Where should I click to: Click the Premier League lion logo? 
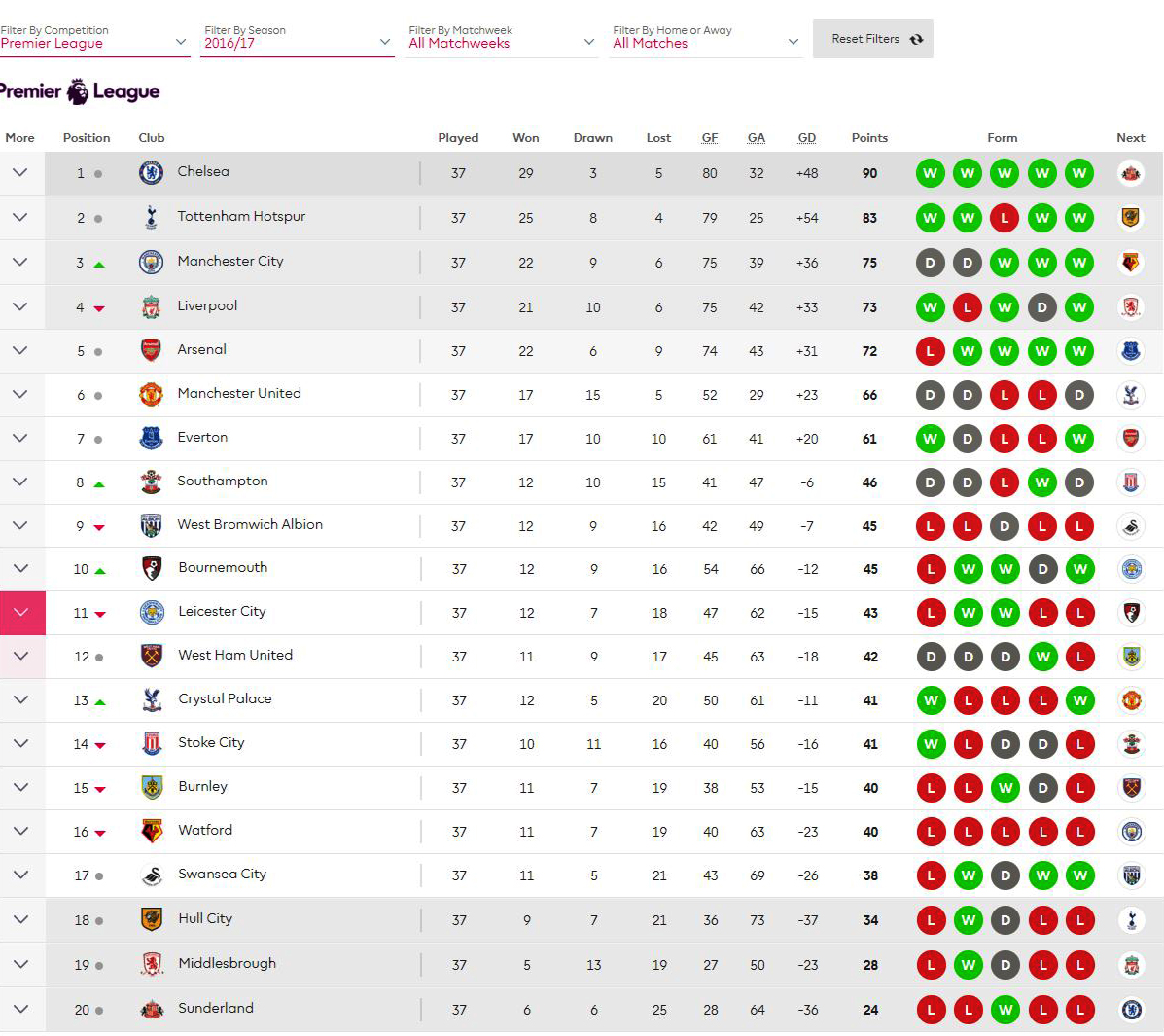[77, 91]
